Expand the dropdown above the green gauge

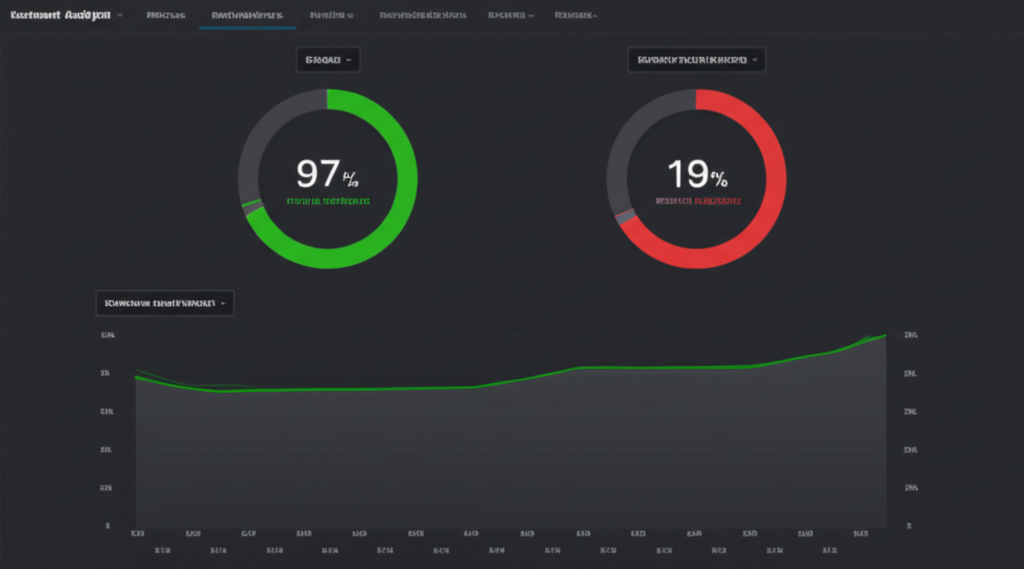(x=328, y=59)
